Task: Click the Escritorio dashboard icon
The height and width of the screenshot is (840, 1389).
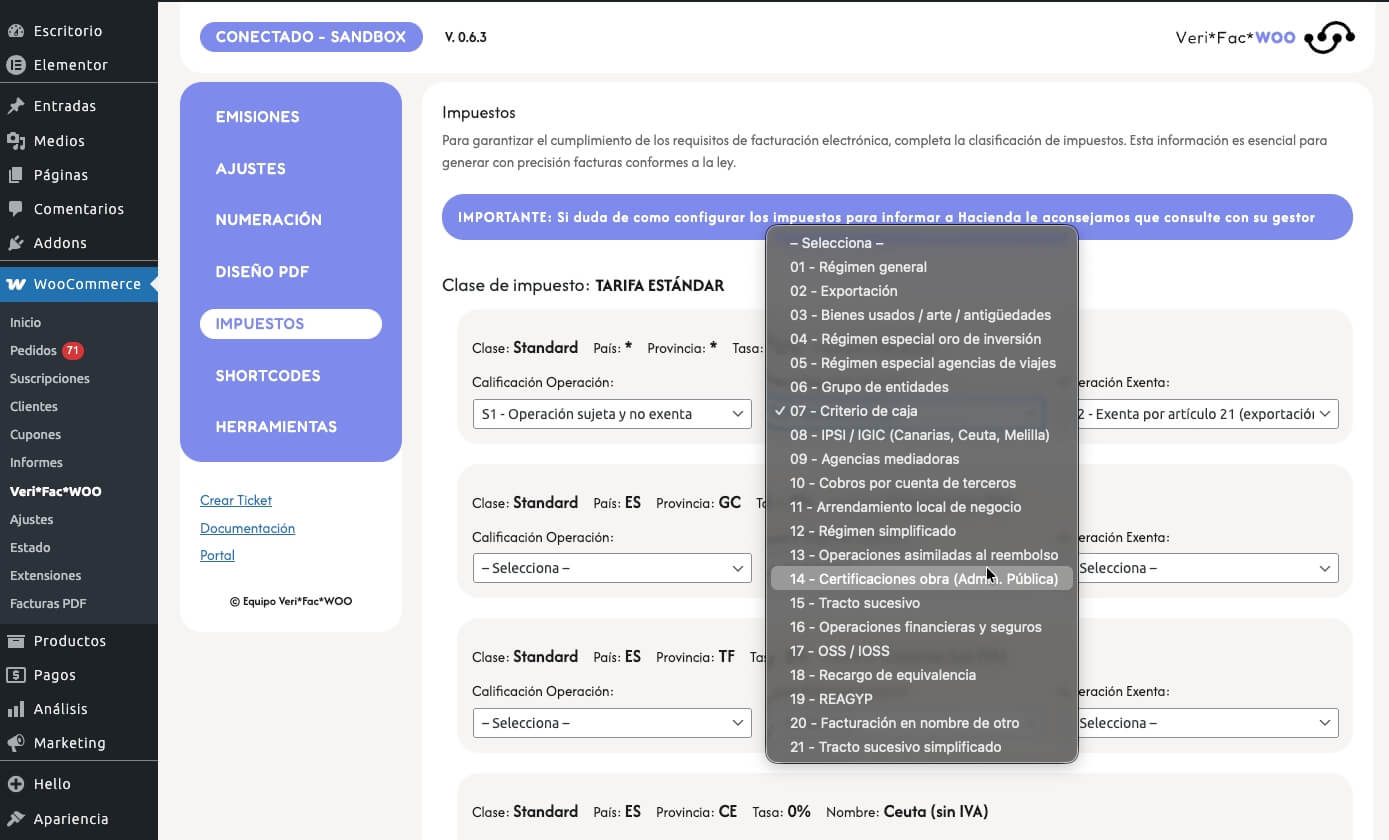Action: tap(16, 31)
